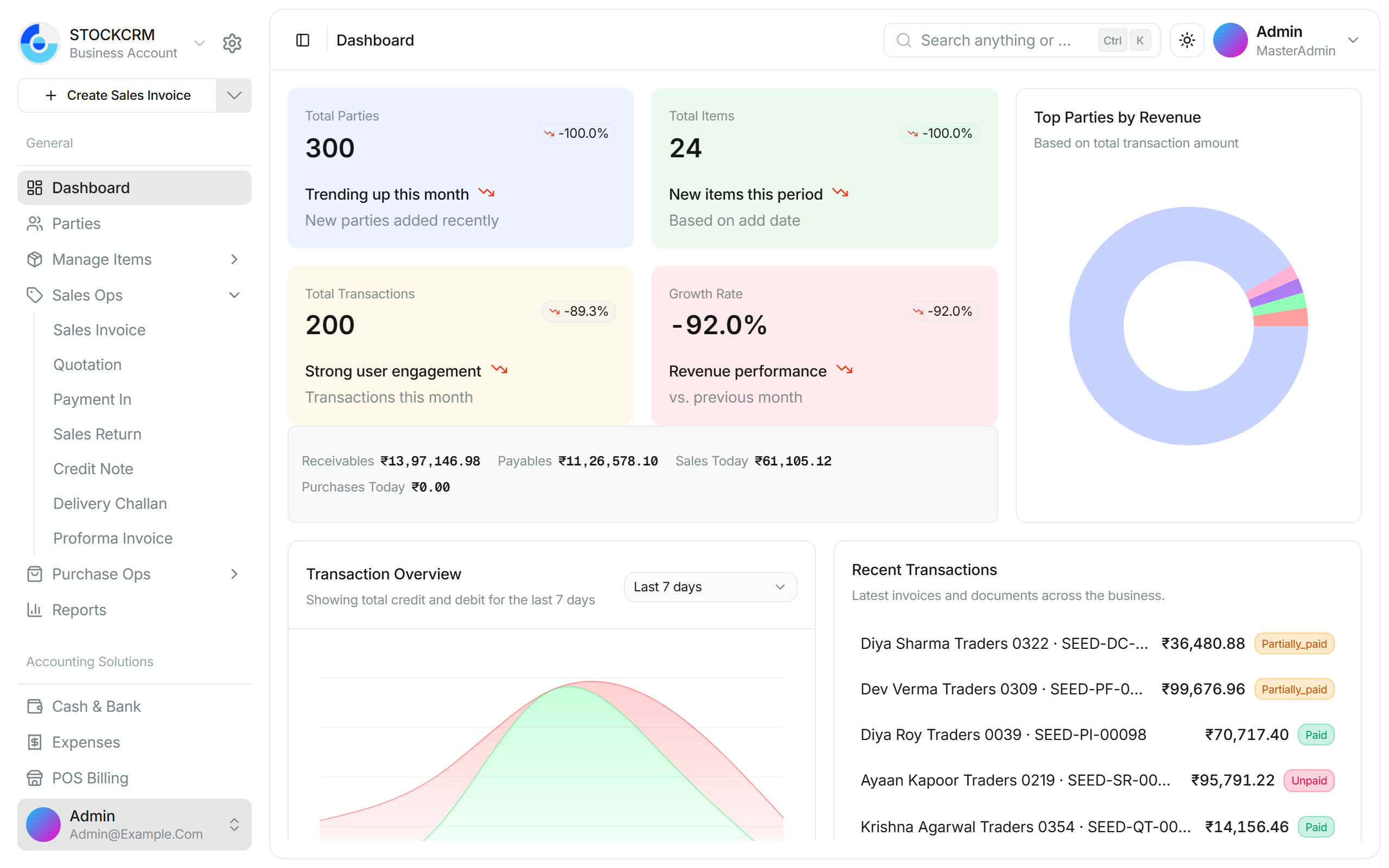Open the settings gear icon

(232, 43)
